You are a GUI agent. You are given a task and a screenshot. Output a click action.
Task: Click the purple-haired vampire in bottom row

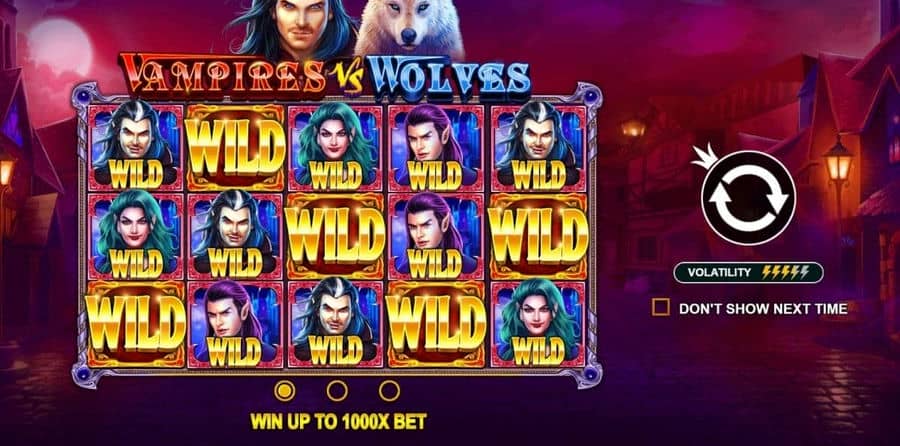click(235, 324)
